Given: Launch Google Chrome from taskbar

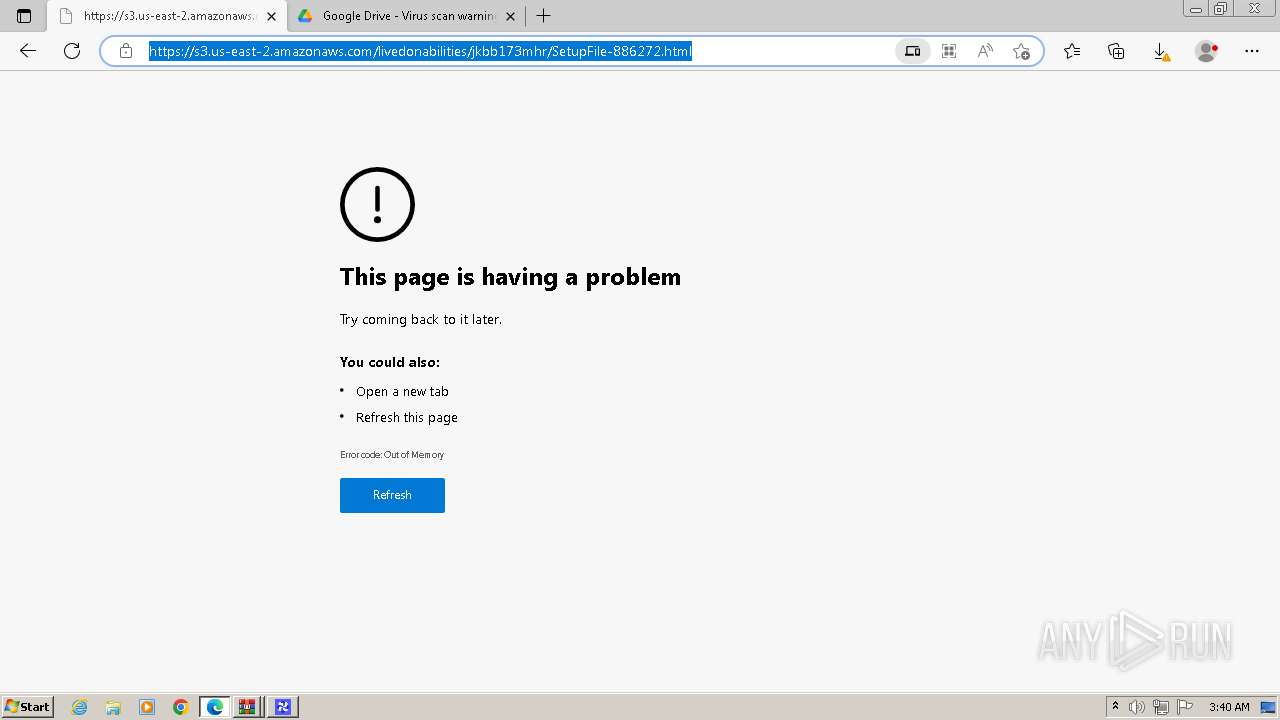Looking at the screenshot, I should point(181,707).
